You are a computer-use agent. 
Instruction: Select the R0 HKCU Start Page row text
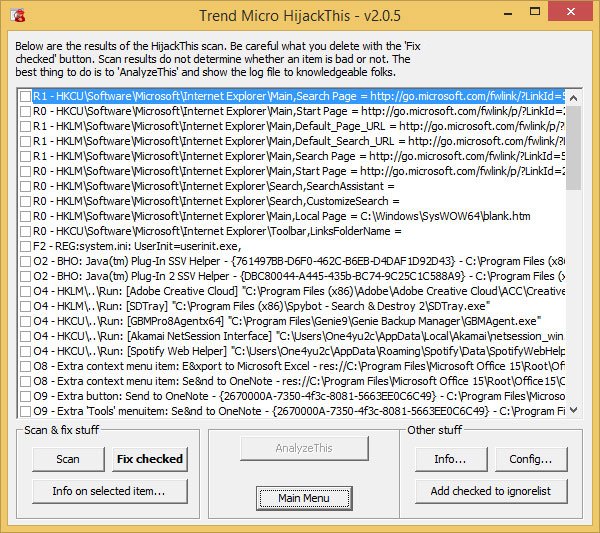click(x=298, y=111)
